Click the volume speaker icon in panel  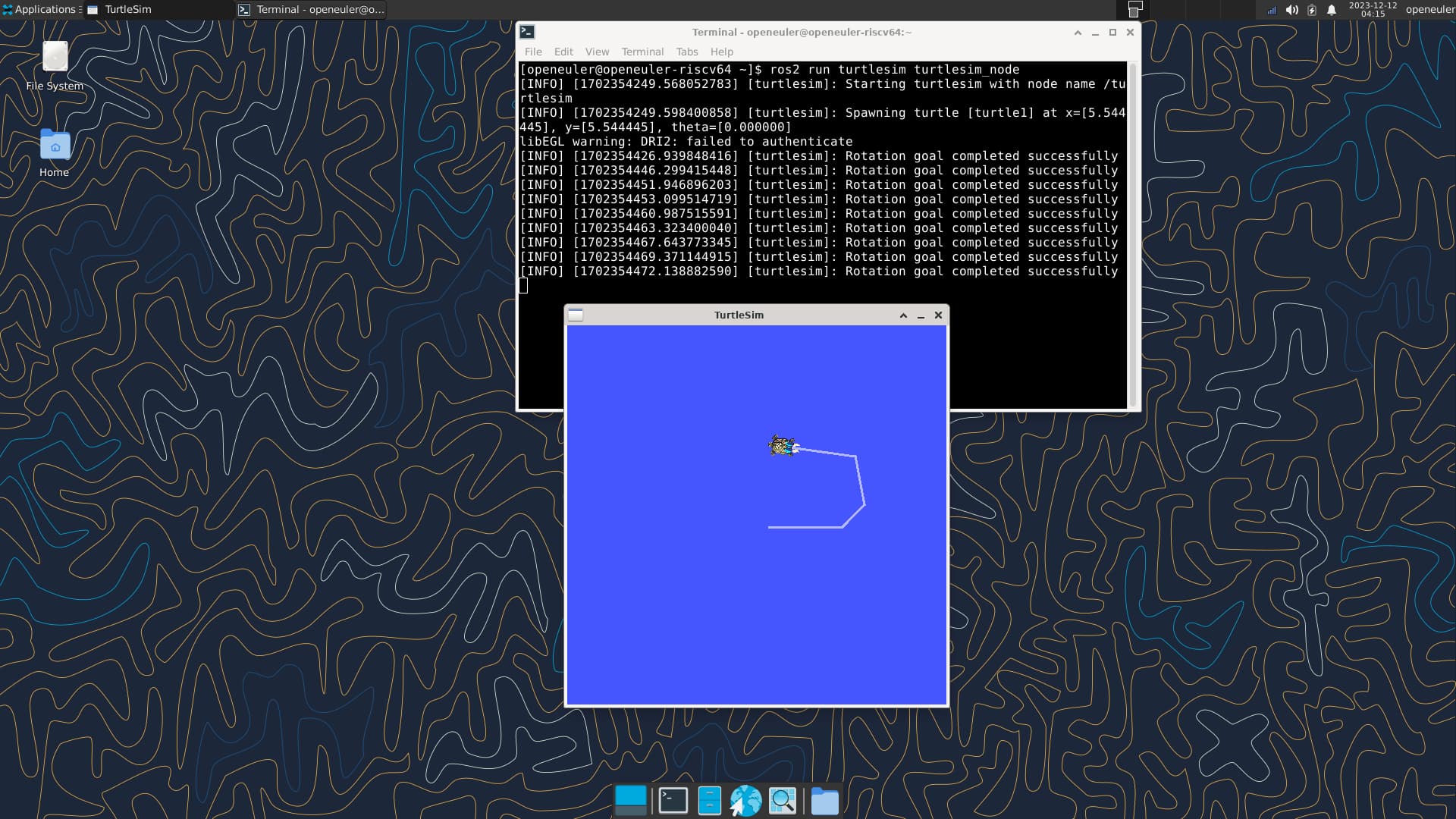click(1291, 10)
